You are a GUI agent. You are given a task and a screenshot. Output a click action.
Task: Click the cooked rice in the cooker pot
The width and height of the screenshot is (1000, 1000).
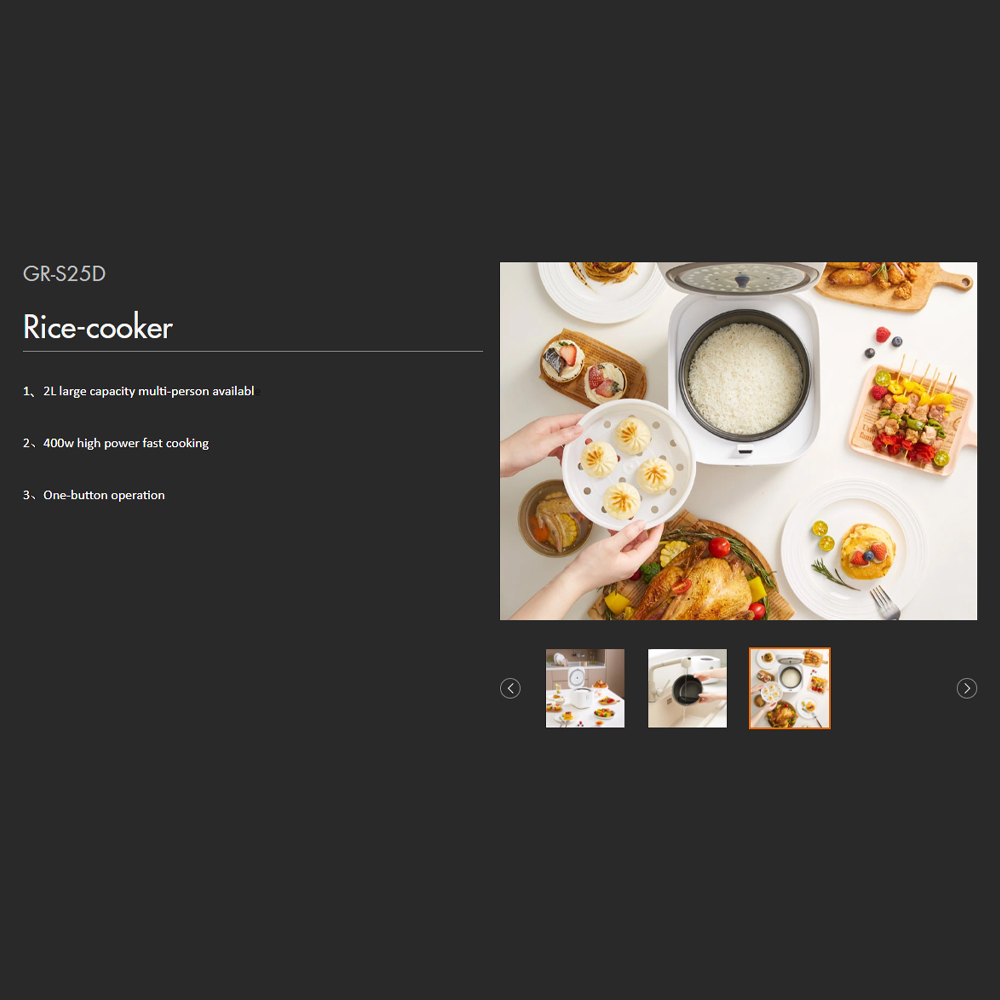[745, 378]
